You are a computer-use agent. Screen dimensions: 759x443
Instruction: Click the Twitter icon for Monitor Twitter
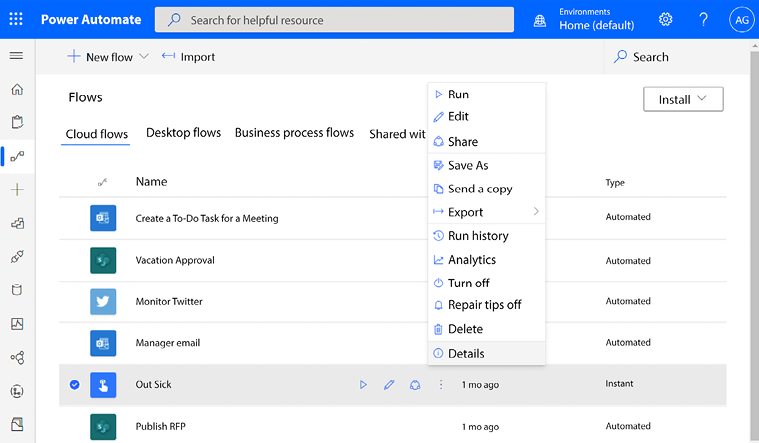103,301
